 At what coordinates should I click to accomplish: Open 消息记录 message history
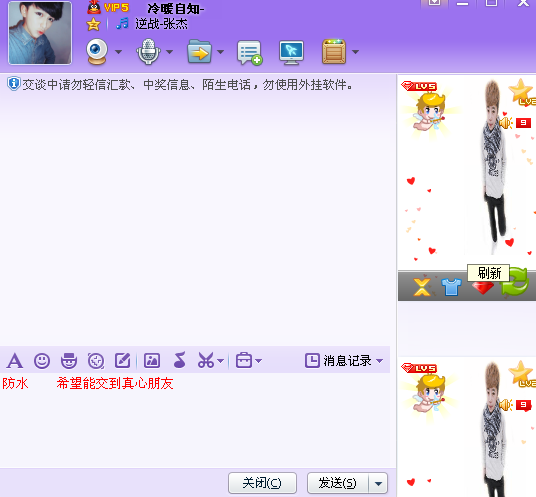point(338,361)
